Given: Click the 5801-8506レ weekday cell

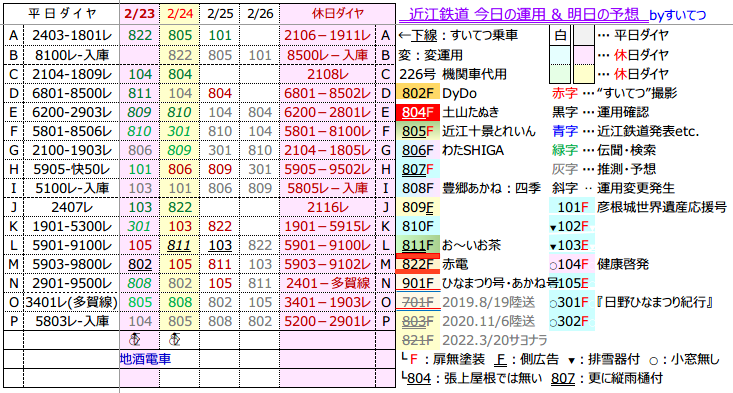Looking at the screenshot, I should pos(72,131).
